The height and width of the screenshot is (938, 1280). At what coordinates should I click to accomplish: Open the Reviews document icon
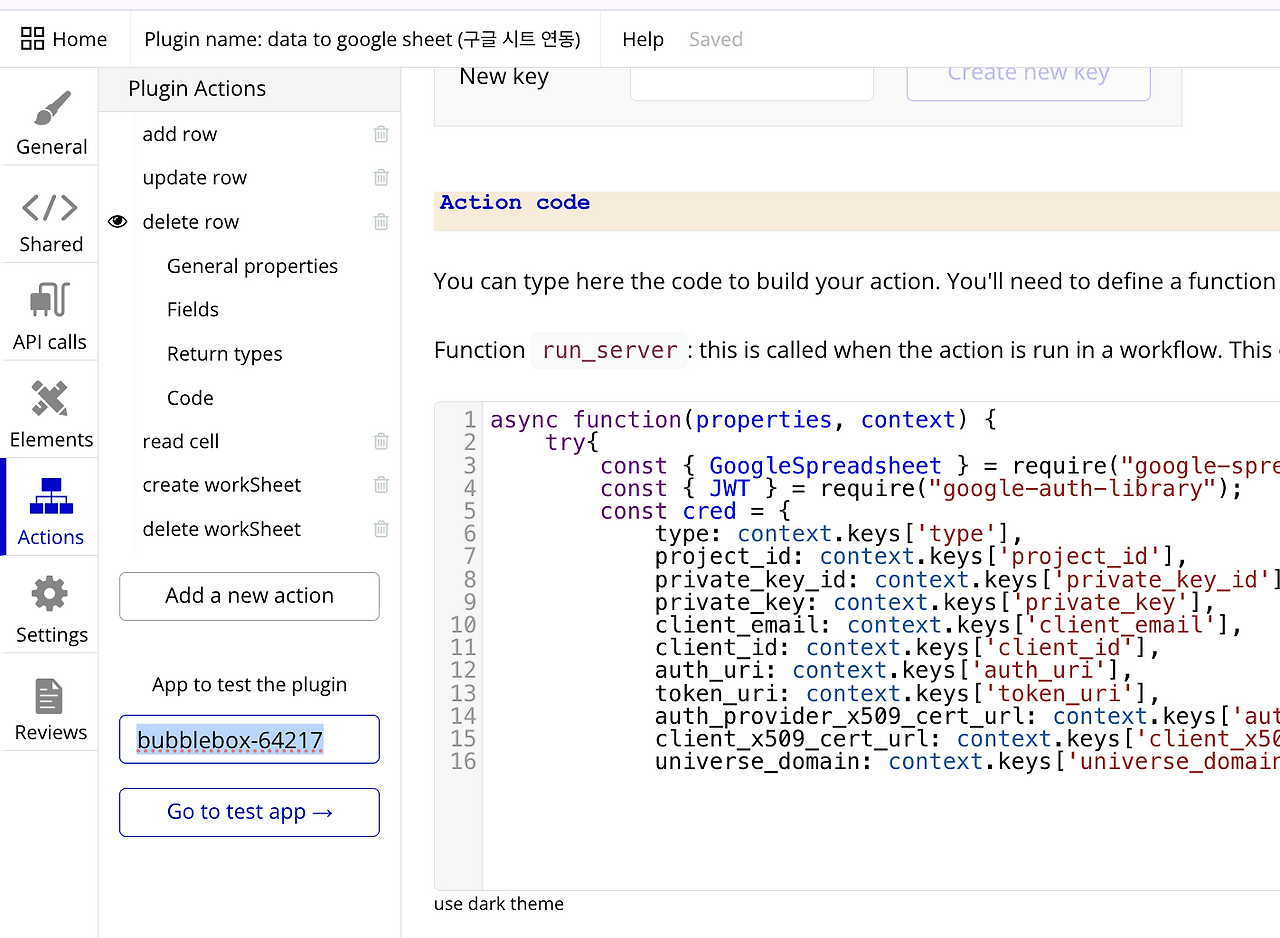point(49,696)
